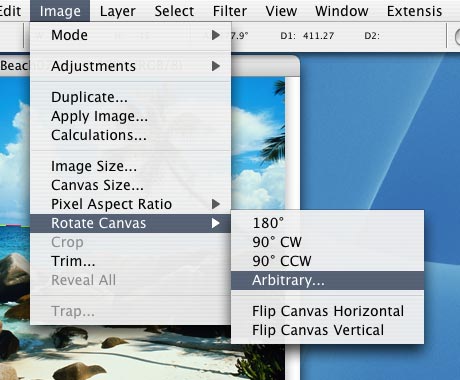Choose Calculations... command
The height and width of the screenshot is (380, 460).
click(130, 135)
